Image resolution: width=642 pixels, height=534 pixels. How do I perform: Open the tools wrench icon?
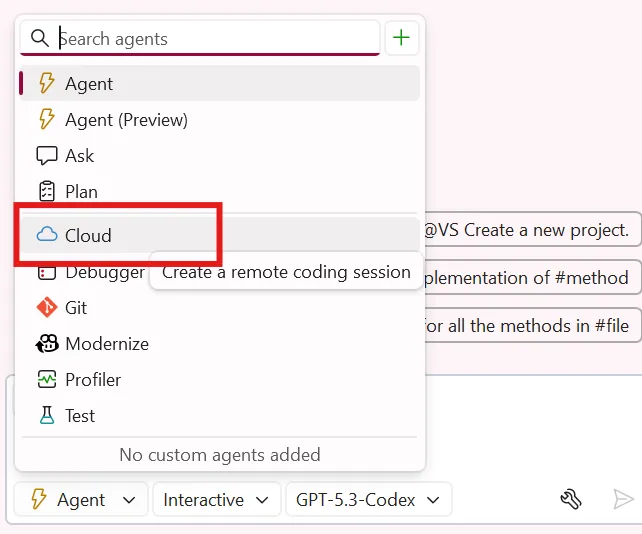coord(570,499)
